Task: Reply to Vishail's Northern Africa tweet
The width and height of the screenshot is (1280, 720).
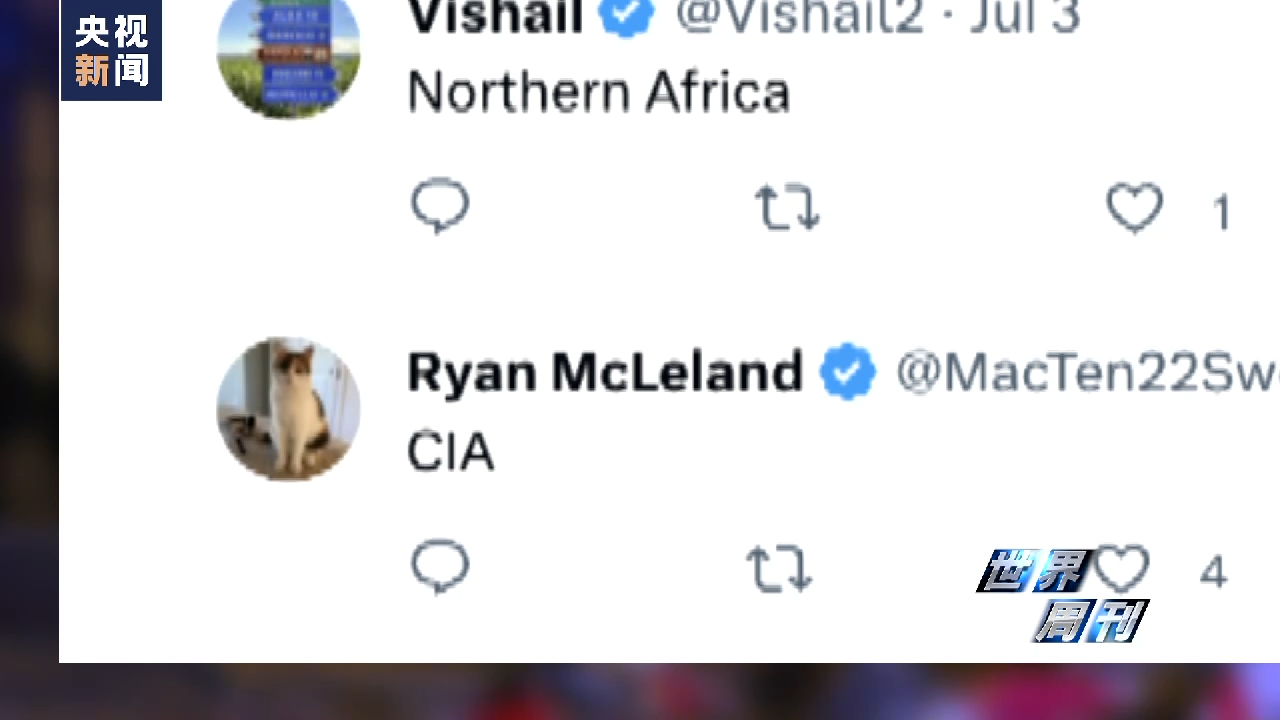Action: coord(440,206)
